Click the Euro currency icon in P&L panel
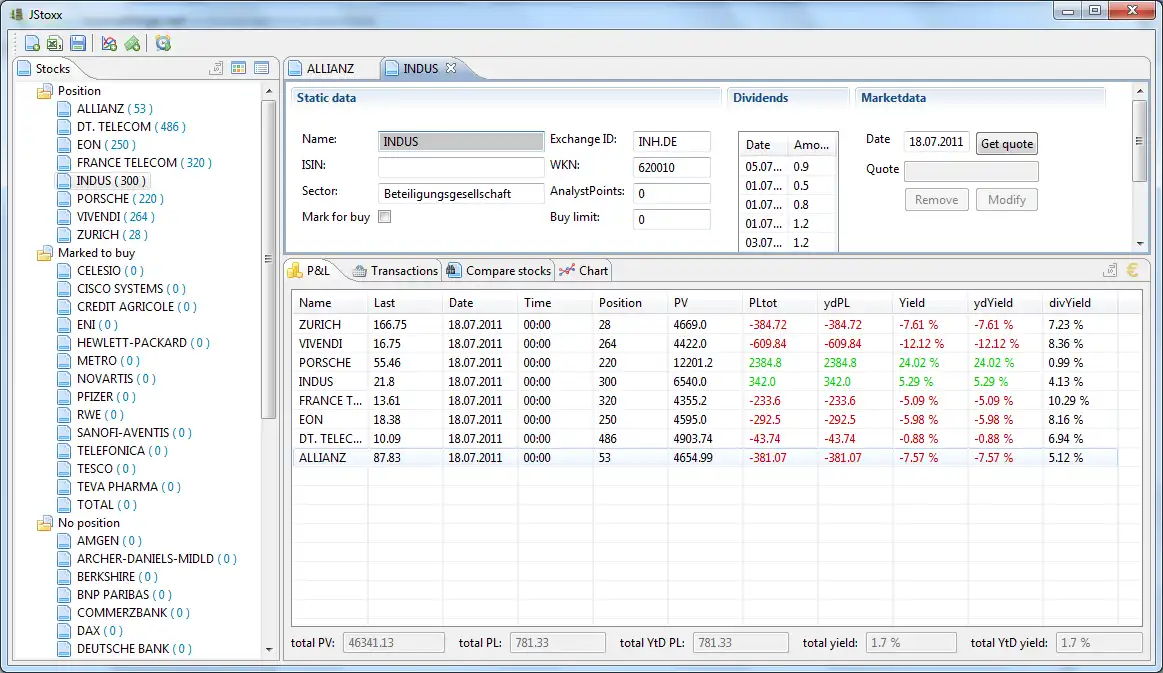 click(1132, 270)
